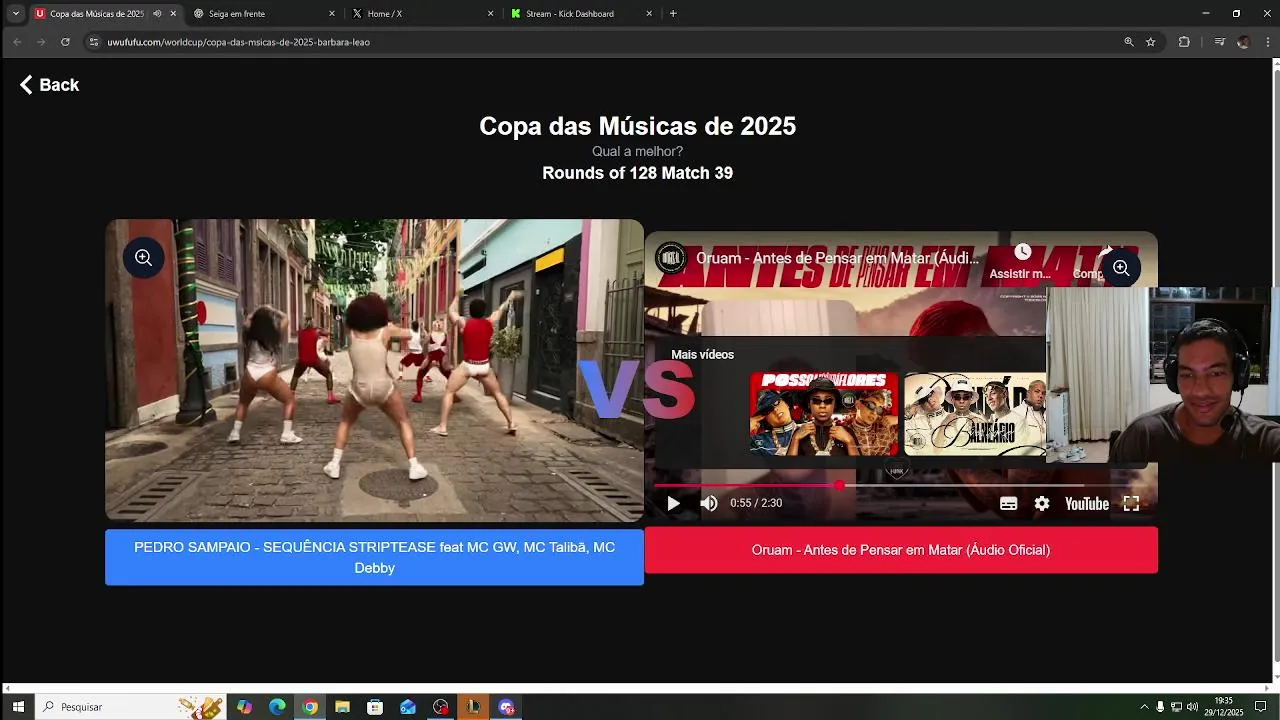This screenshot has height=720, width=1280.
Task: Open the Balneário suggested video thumbnail
Action: (x=975, y=414)
